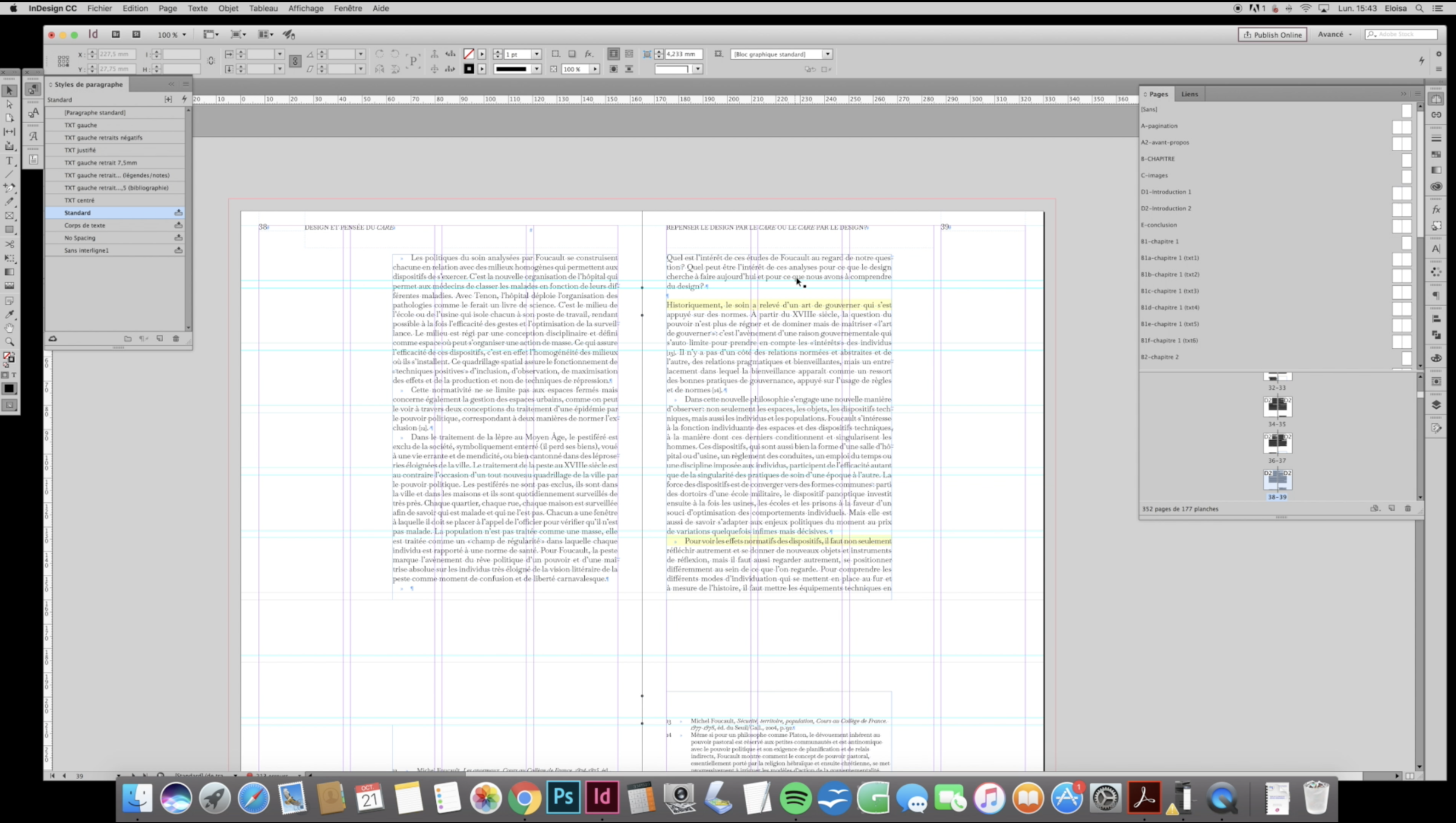Switch to the Liens tab
The height and width of the screenshot is (823, 1456).
[1189, 94]
